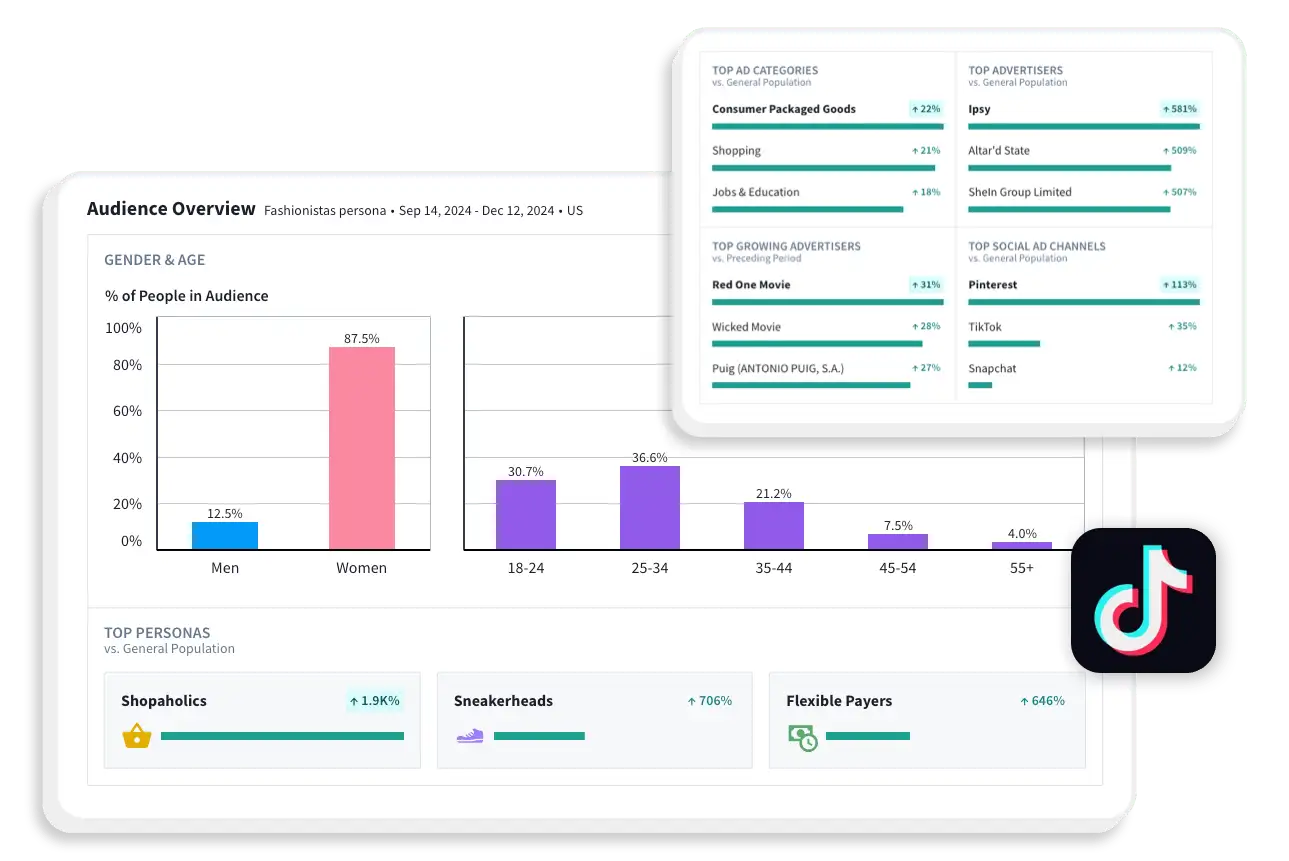Select Altar'd State in Top Advertisers
Image resolution: width=1289 pixels, height=861 pixels.
[999, 151]
